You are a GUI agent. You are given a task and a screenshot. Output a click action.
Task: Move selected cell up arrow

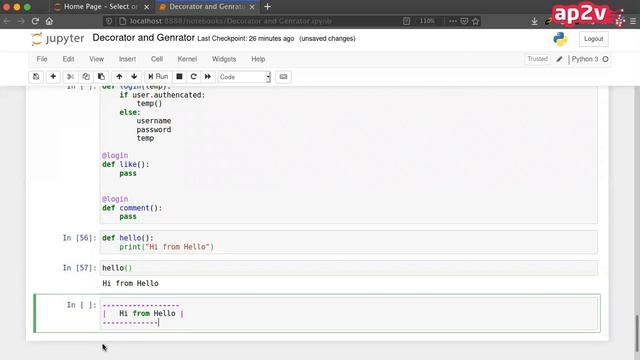[119, 77]
